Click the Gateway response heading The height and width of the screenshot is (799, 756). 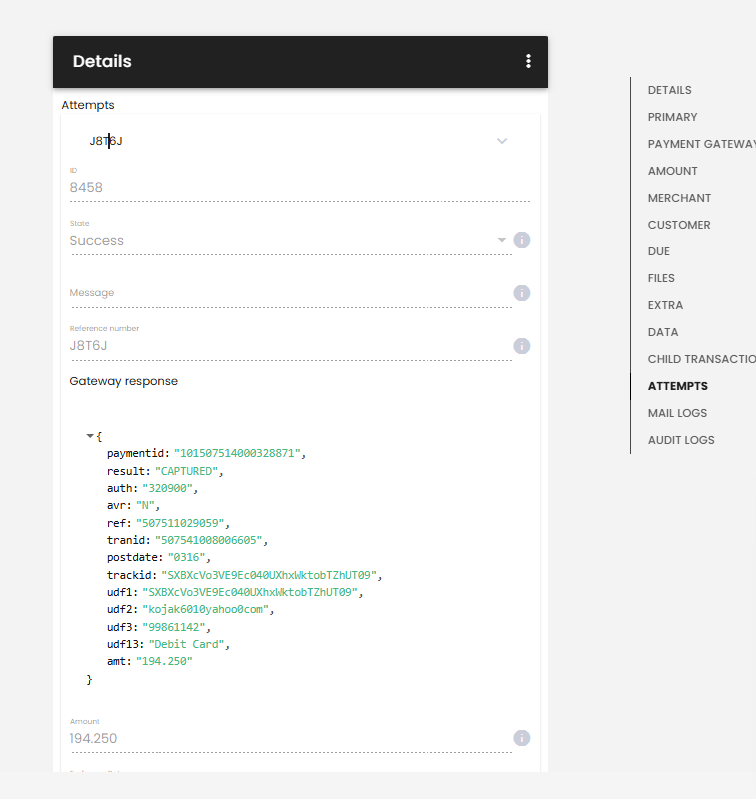(x=124, y=381)
